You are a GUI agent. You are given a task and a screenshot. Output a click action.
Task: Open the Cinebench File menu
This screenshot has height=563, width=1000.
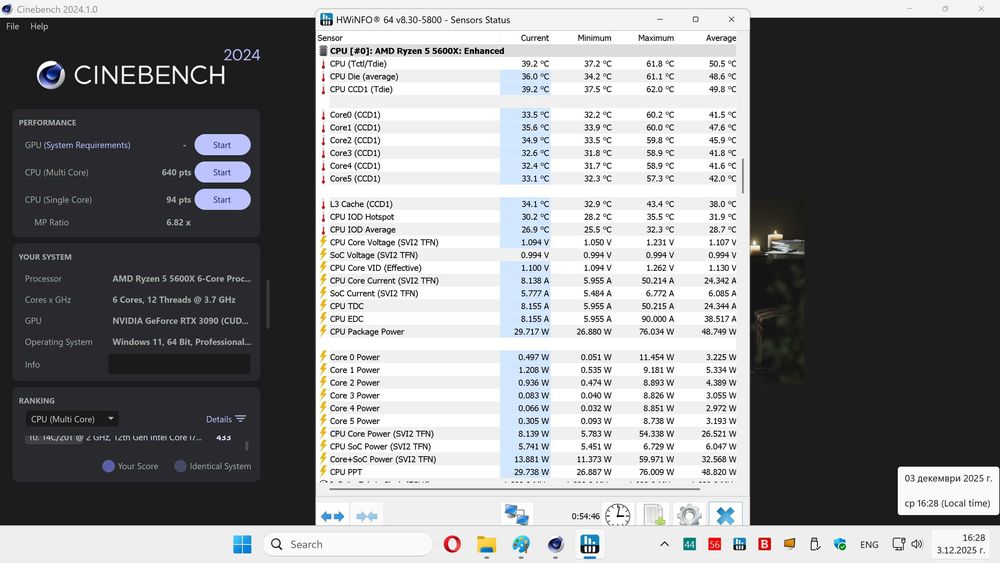13,26
